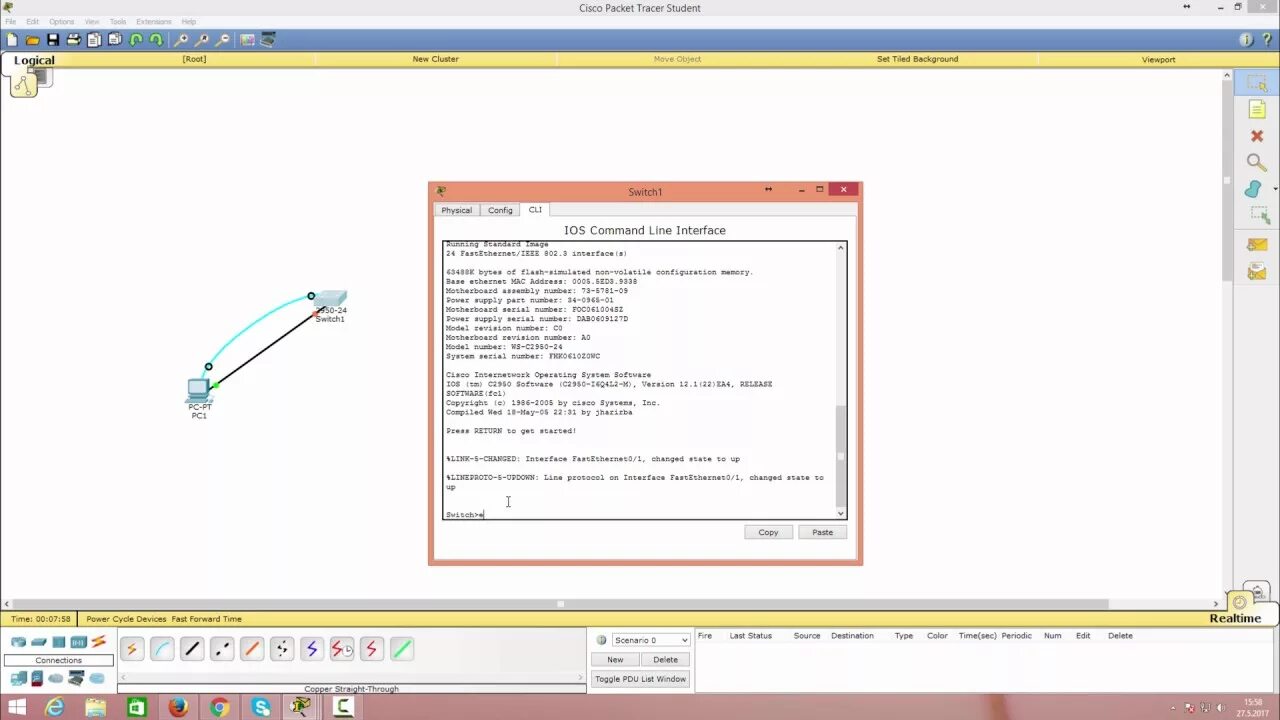Select the Connections category lightning icon
1280x720 pixels.
coord(99,642)
